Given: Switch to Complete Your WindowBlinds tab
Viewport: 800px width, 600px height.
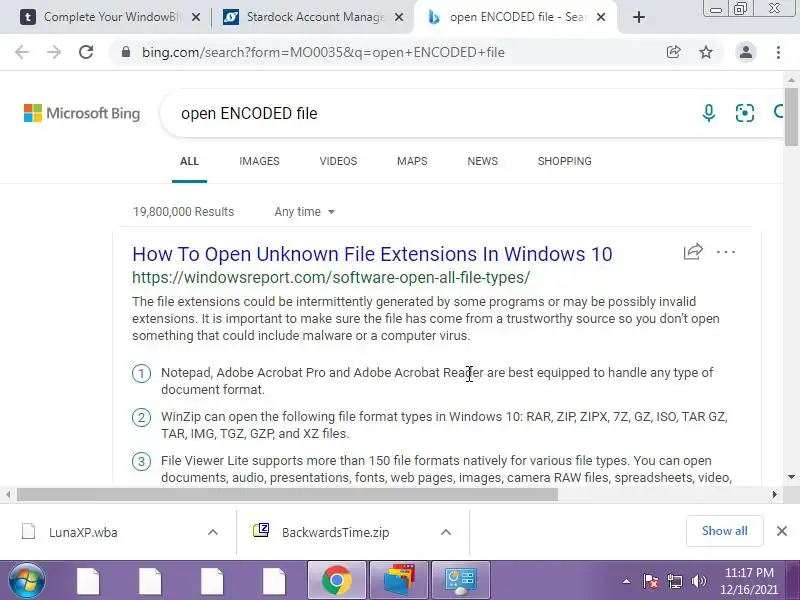Looking at the screenshot, I should click(x=110, y=17).
